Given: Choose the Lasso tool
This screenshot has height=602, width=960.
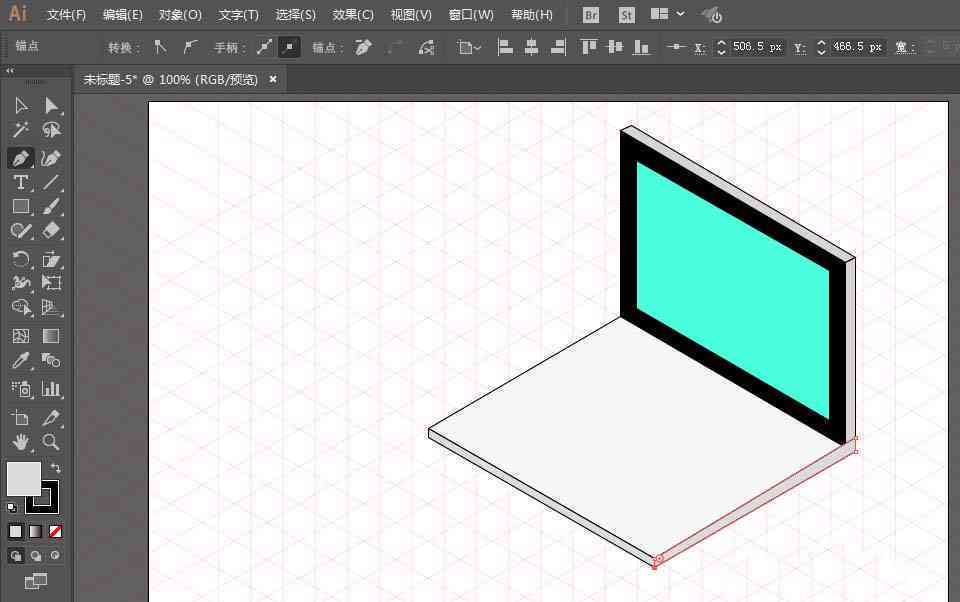Looking at the screenshot, I should pos(51,130).
